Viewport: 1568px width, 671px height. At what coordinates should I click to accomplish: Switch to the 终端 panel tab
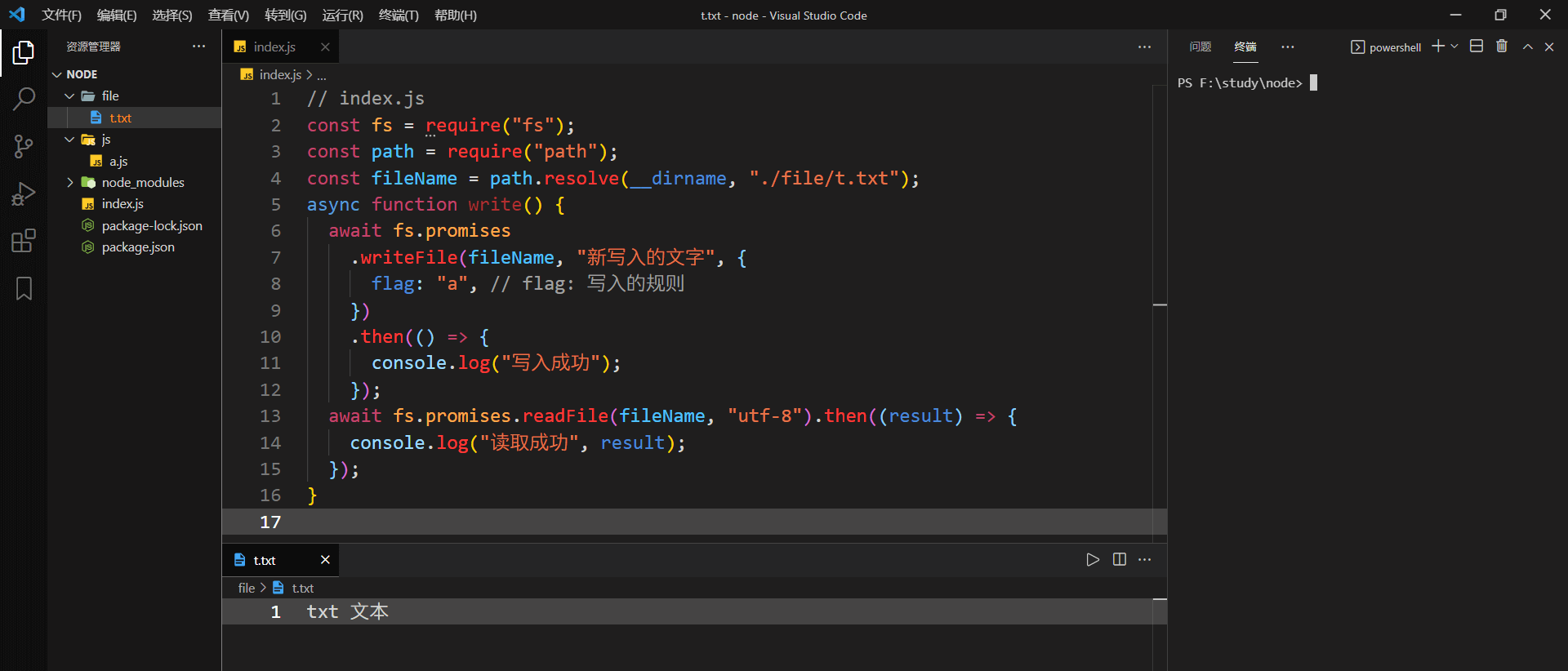tap(1245, 47)
